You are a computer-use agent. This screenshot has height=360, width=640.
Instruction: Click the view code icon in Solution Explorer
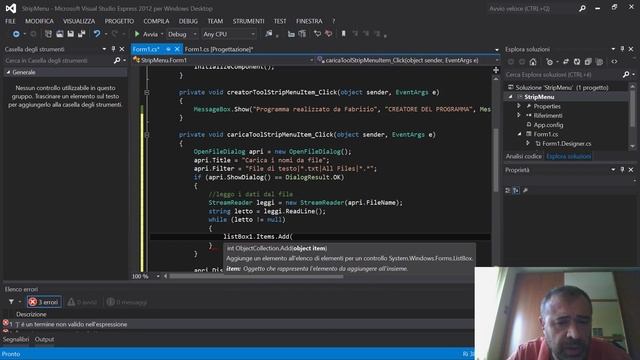pyautogui.click(x=614, y=62)
